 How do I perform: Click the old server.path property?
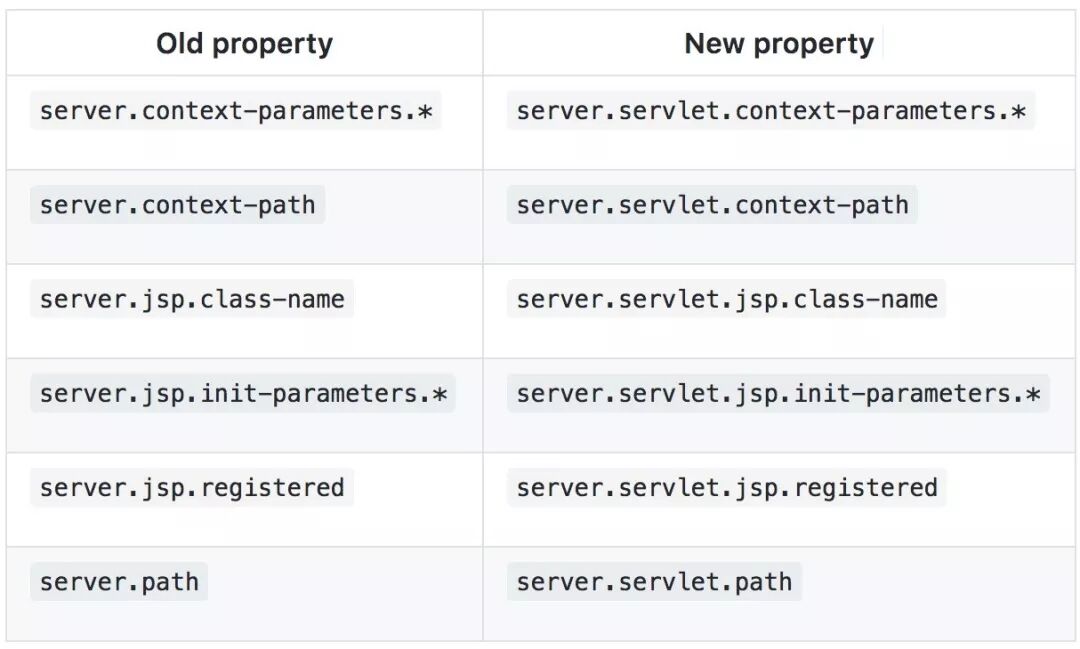click(119, 582)
